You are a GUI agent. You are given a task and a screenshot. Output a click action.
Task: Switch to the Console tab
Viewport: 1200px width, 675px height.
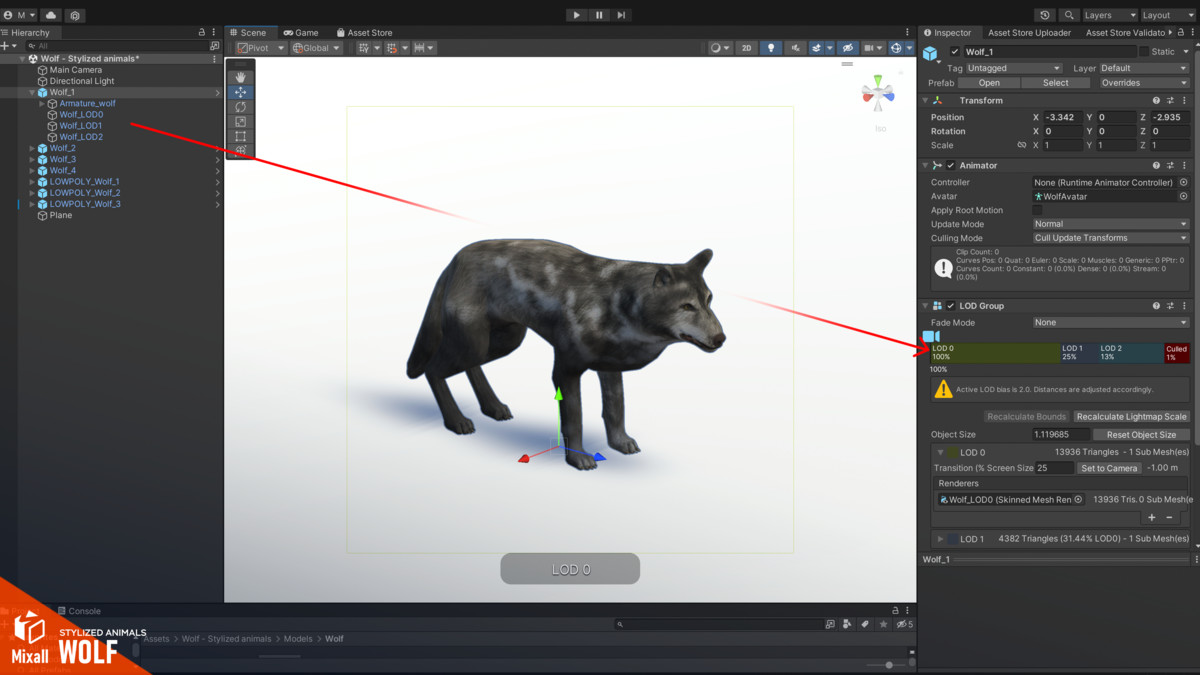tap(79, 611)
